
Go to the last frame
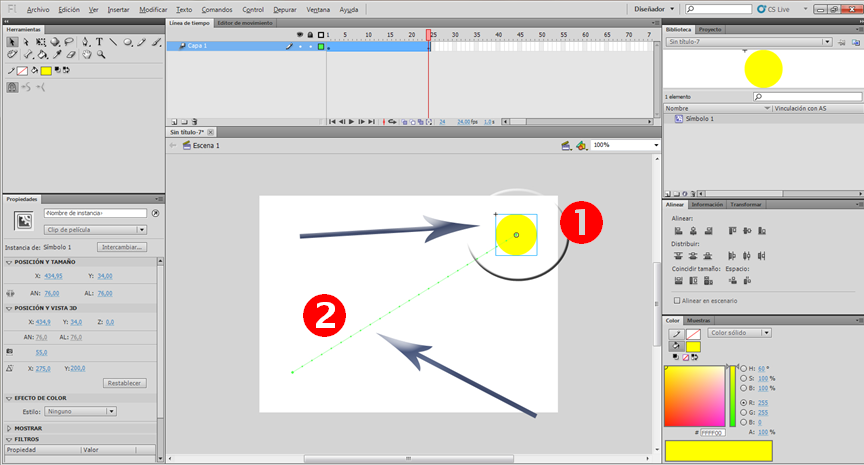(x=371, y=122)
